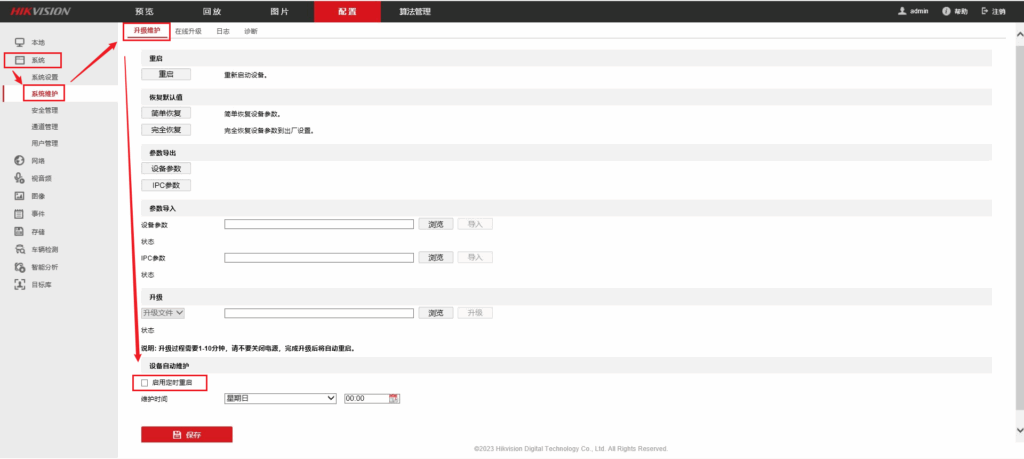Click the 重启 (Reboot) button

coord(165,74)
